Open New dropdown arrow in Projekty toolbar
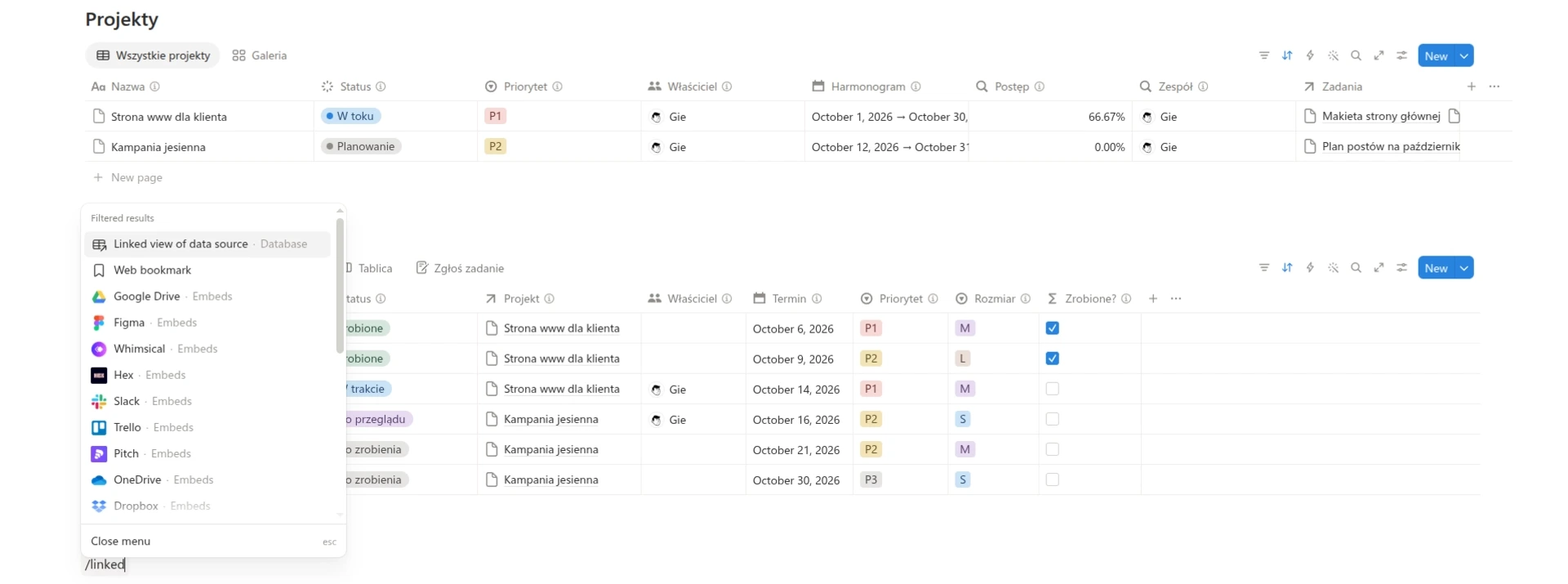Screen dimensions: 1568x584 1464,56
